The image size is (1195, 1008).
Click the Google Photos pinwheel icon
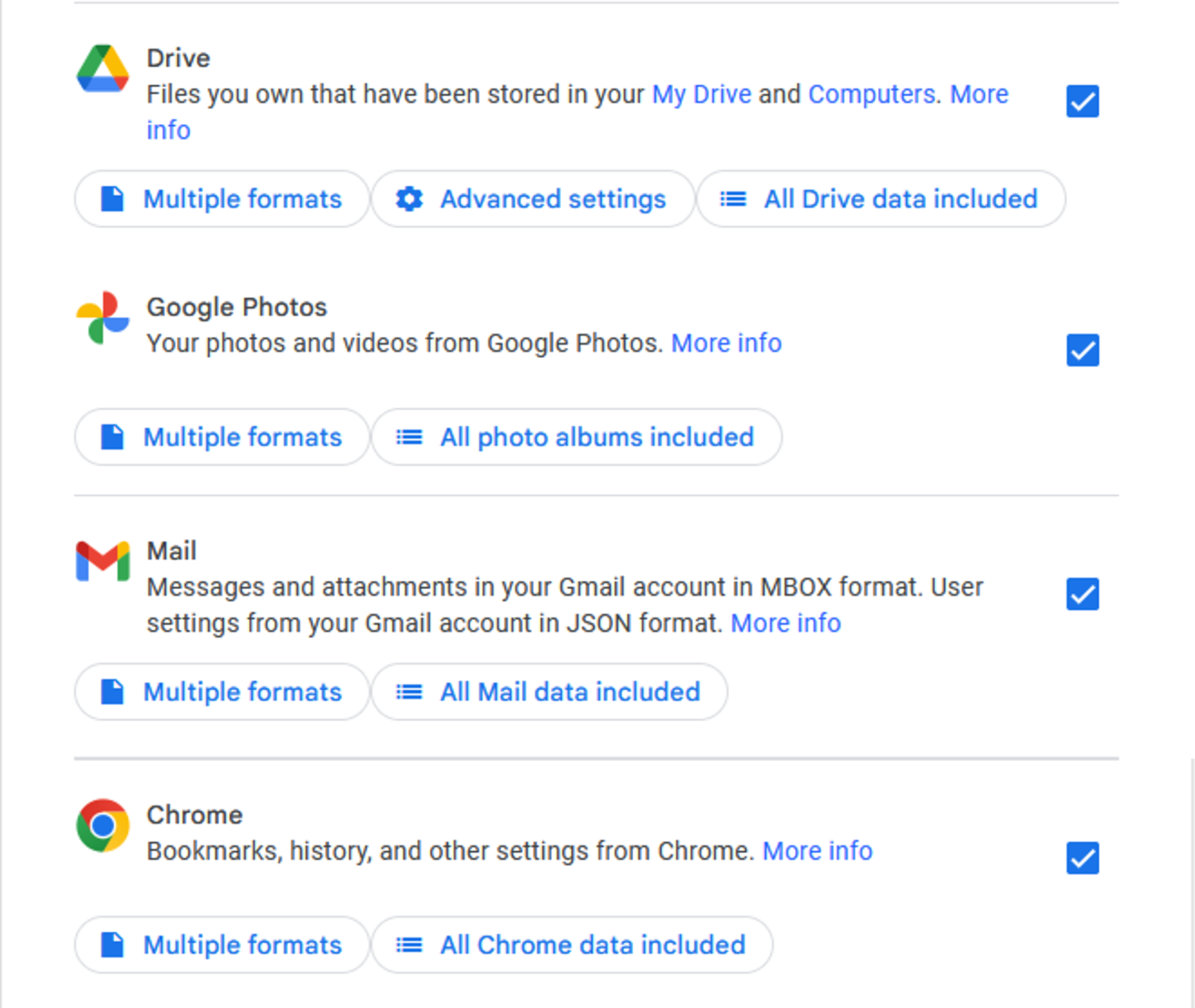(103, 318)
